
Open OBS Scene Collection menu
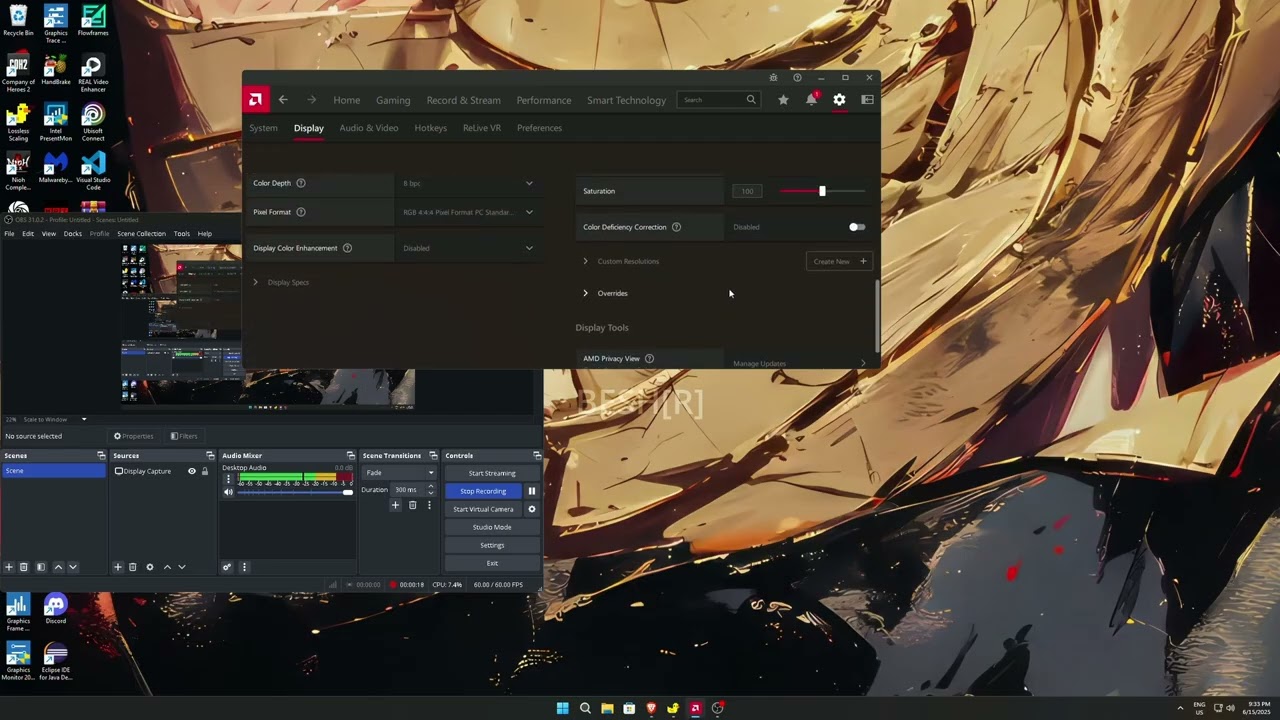pyautogui.click(x=141, y=234)
